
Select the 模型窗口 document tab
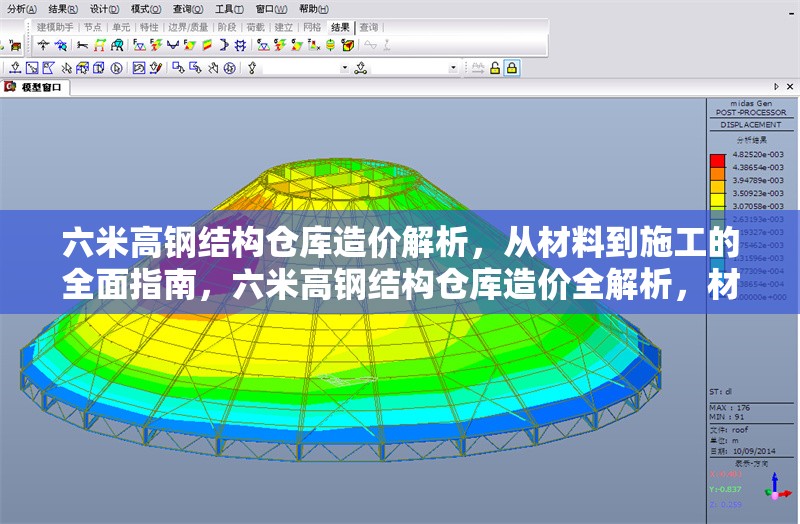point(35,87)
